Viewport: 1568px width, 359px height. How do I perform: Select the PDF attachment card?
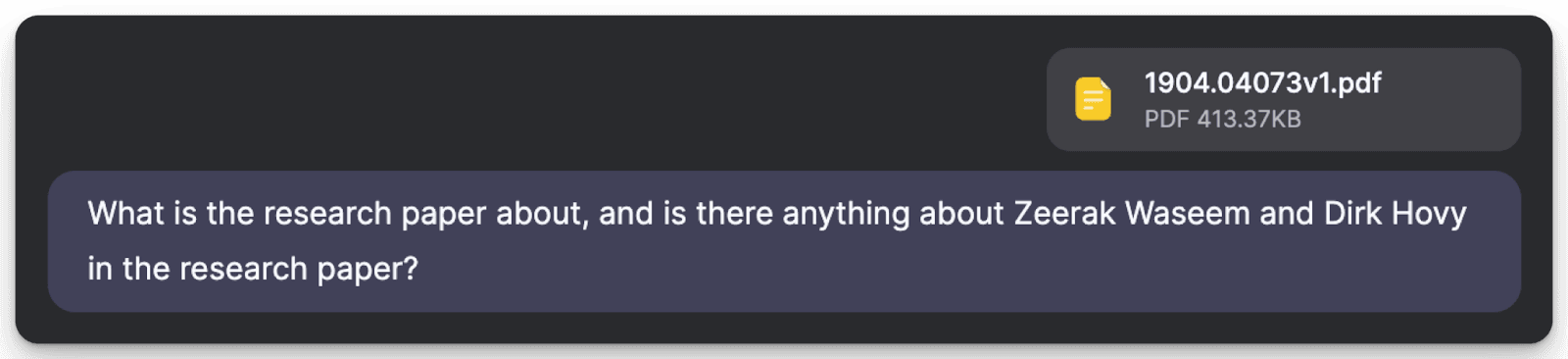tap(1283, 99)
